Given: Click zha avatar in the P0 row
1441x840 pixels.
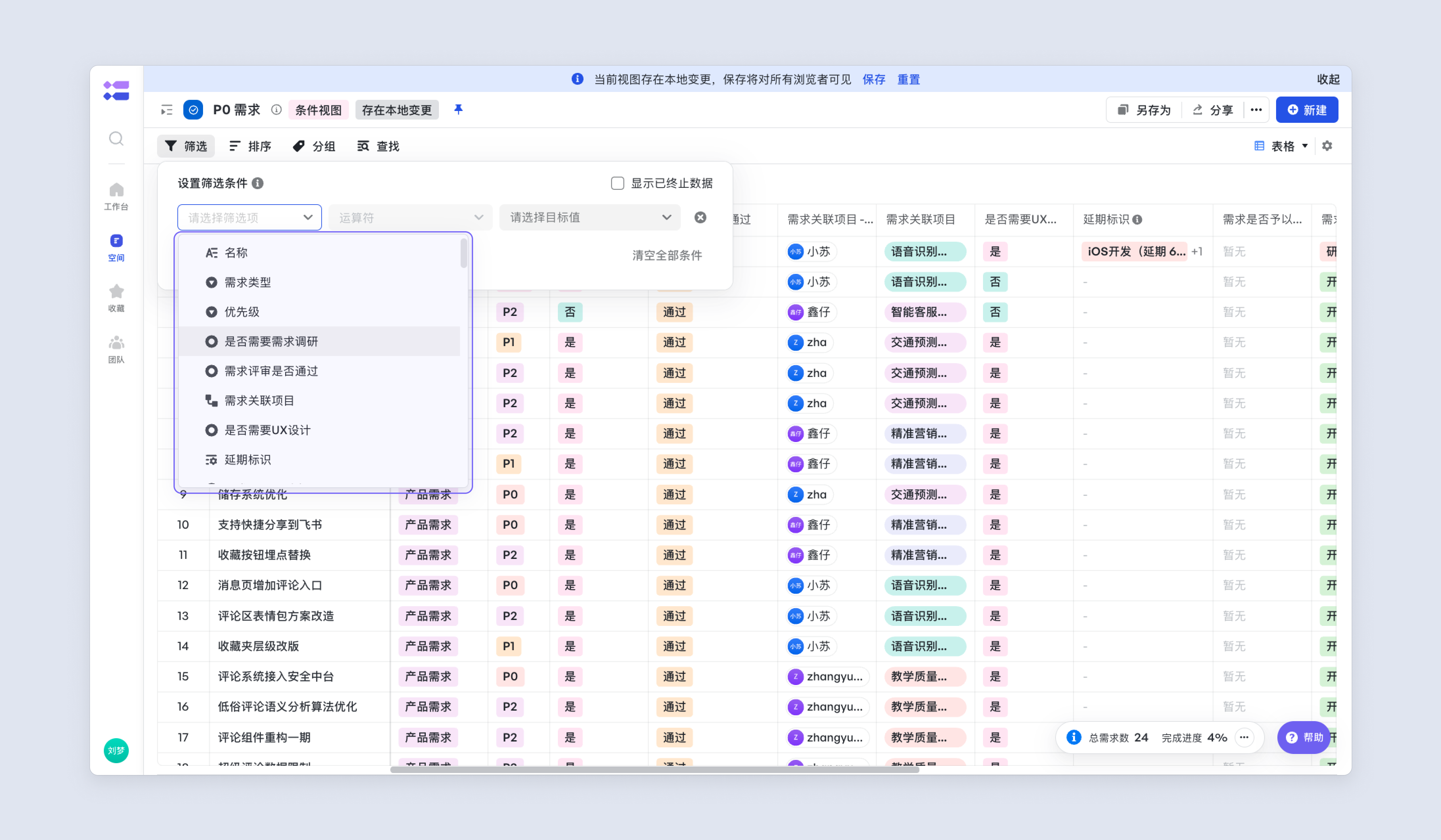Looking at the screenshot, I should click(x=795, y=494).
